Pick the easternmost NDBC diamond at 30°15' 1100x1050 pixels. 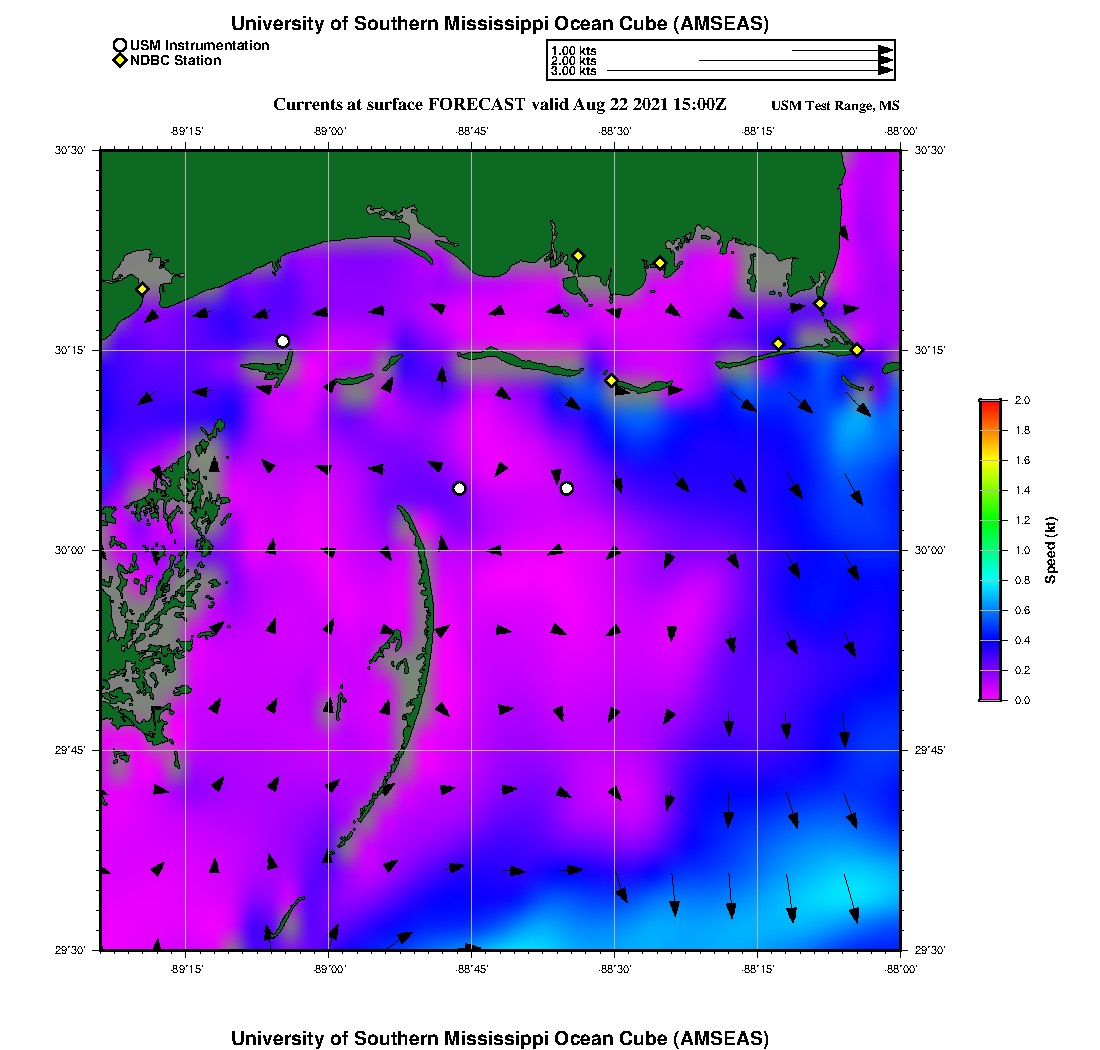point(857,350)
